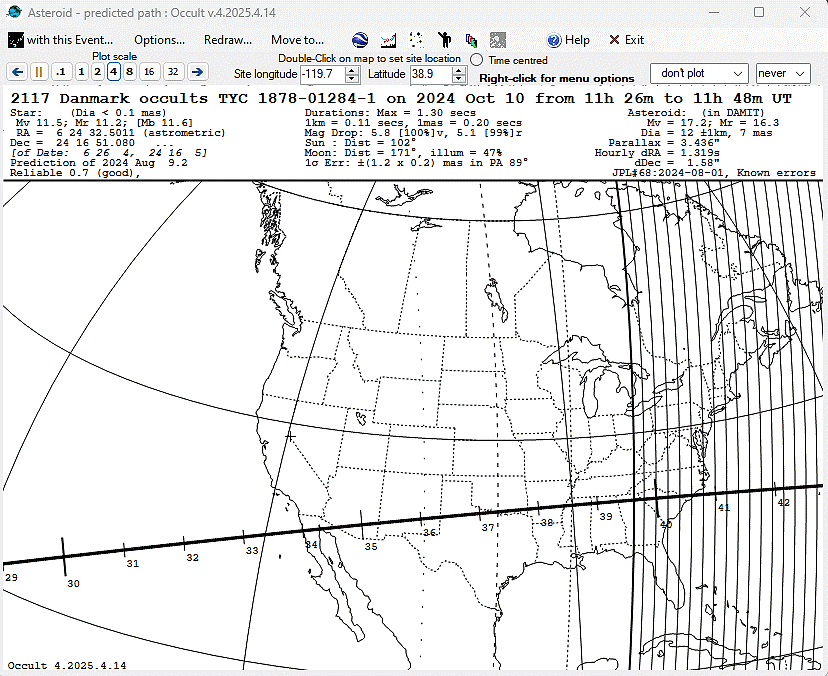Move the map right with the blue arrow
This screenshot has height=676, width=828.
197,72
